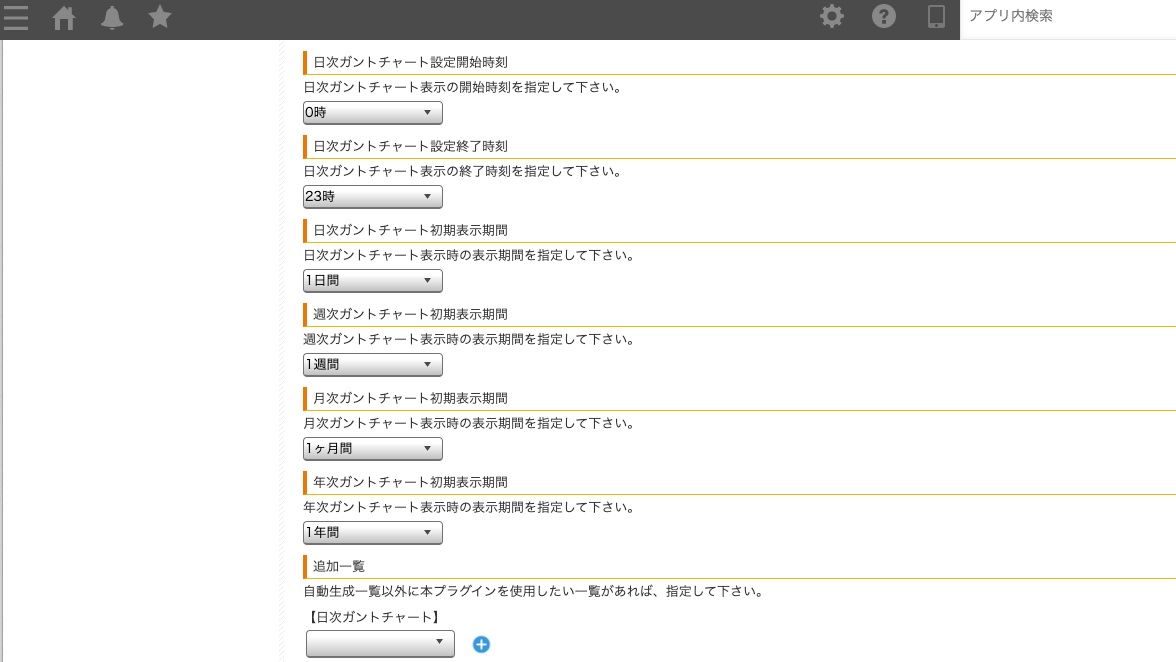The height and width of the screenshot is (662, 1176).
Task: Open the hamburger navigation menu
Action: [16, 17]
